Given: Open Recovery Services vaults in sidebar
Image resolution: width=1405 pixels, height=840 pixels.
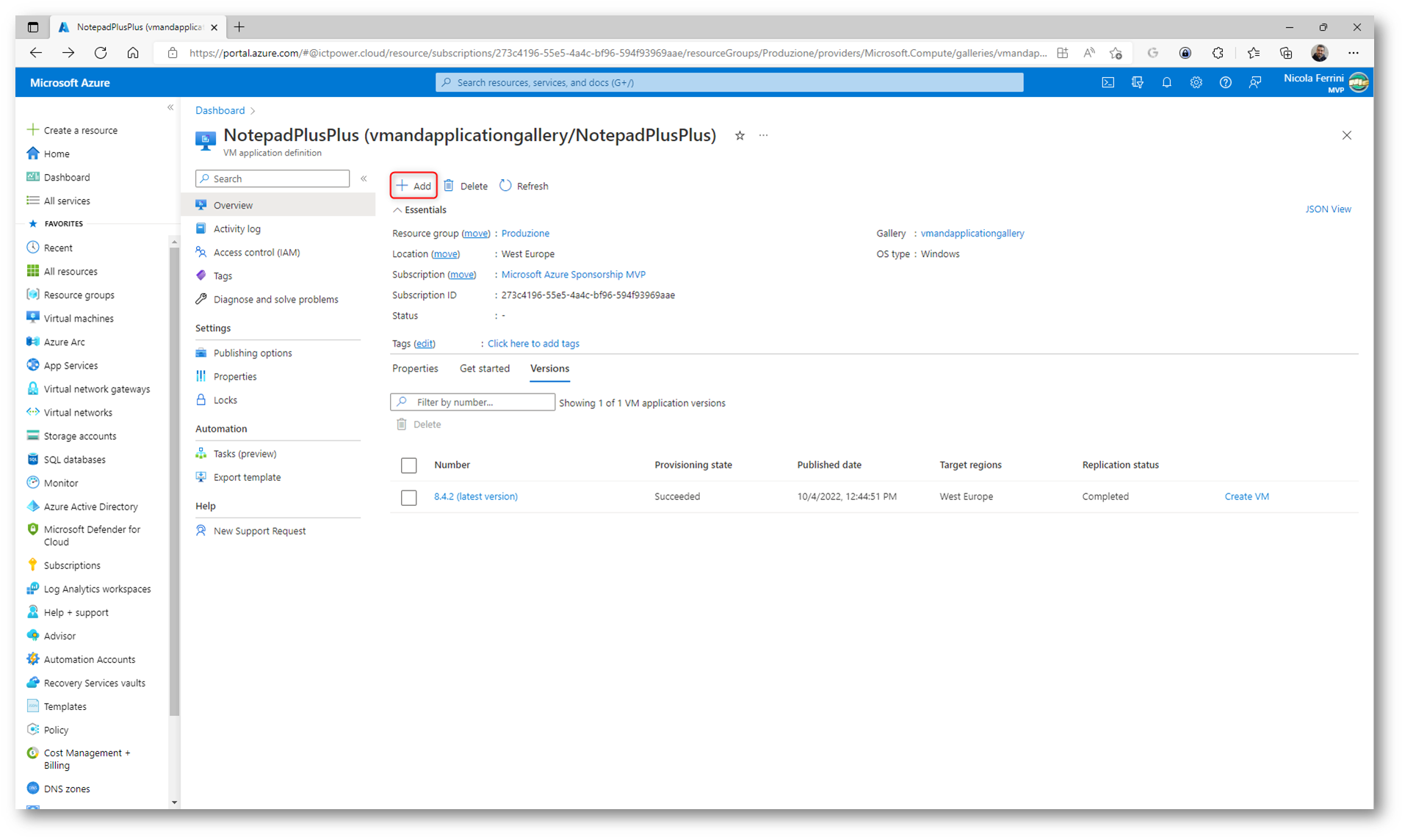Looking at the screenshot, I should pos(94,683).
